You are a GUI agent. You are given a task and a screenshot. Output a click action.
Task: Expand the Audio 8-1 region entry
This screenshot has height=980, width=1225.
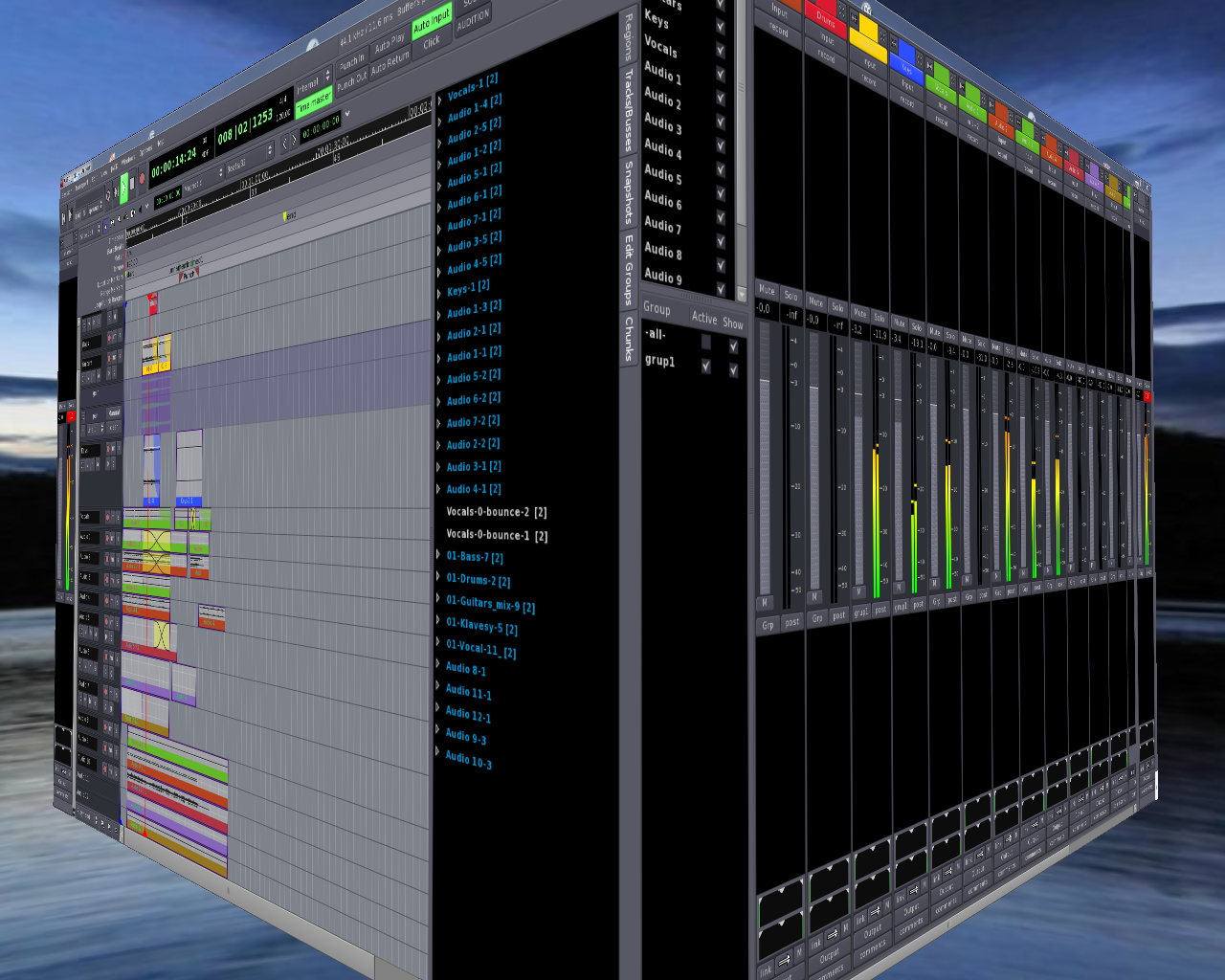pyautogui.click(x=439, y=665)
